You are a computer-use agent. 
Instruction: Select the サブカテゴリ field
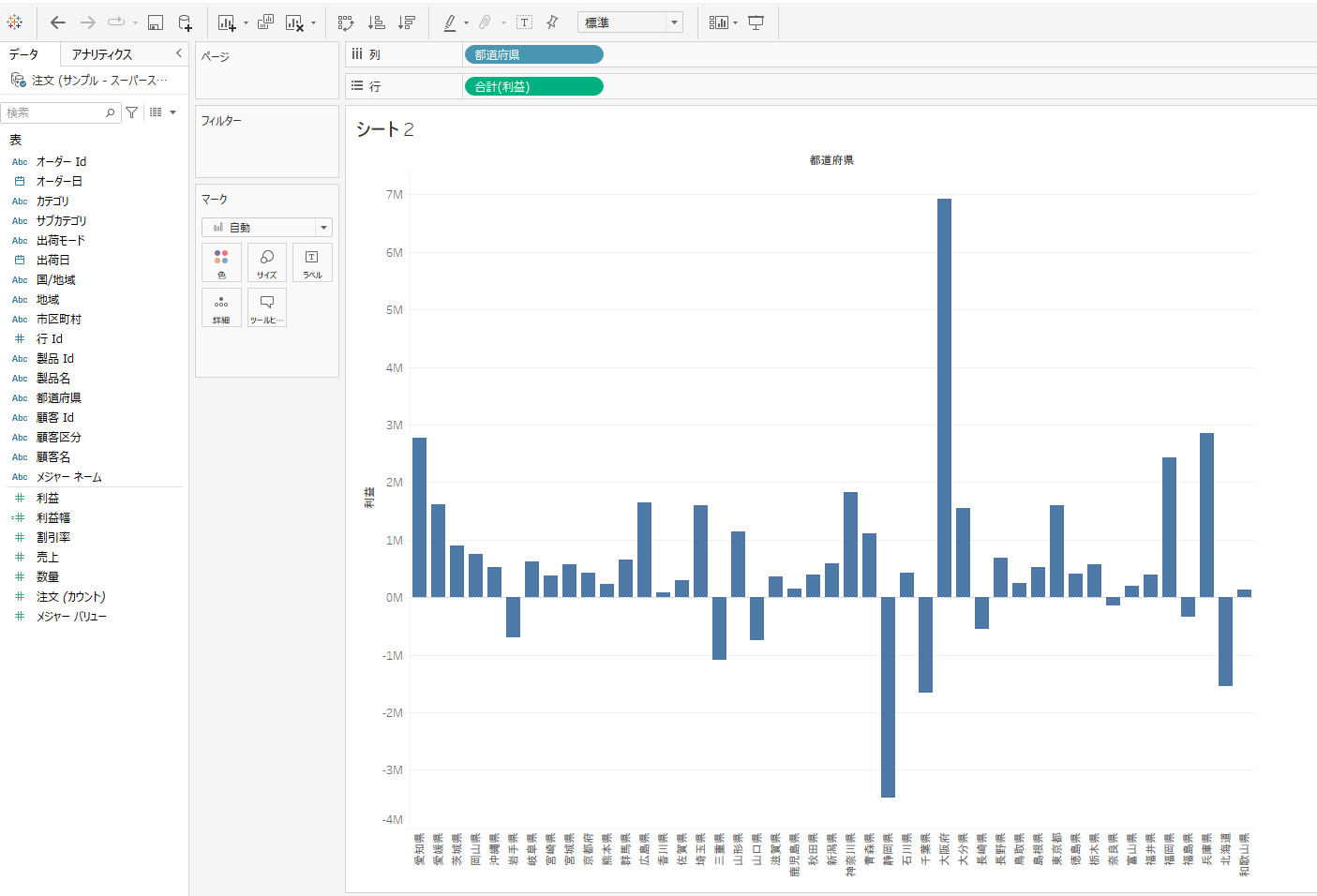61,221
